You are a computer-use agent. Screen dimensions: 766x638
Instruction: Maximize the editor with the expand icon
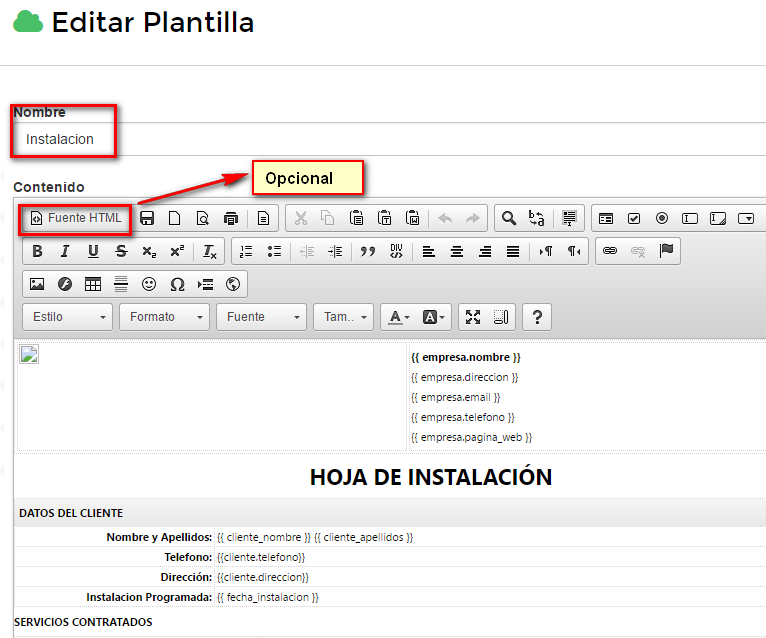coord(473,317)
